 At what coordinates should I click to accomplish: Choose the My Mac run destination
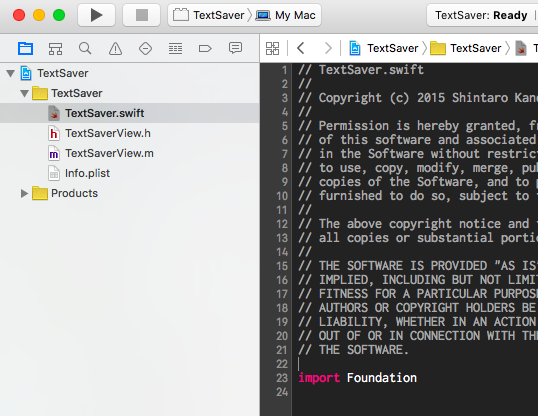[285, 15]
